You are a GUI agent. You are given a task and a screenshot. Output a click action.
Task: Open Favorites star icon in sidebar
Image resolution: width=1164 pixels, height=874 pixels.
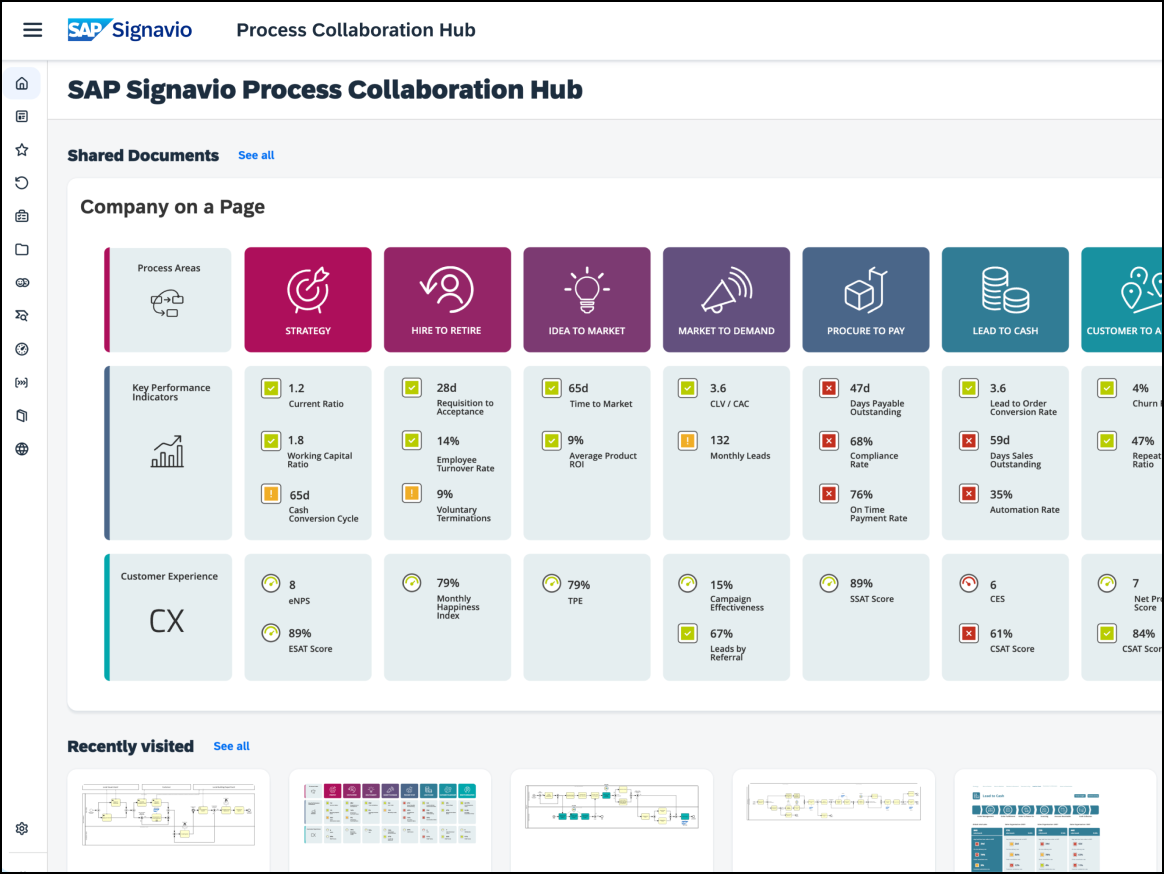22,150
